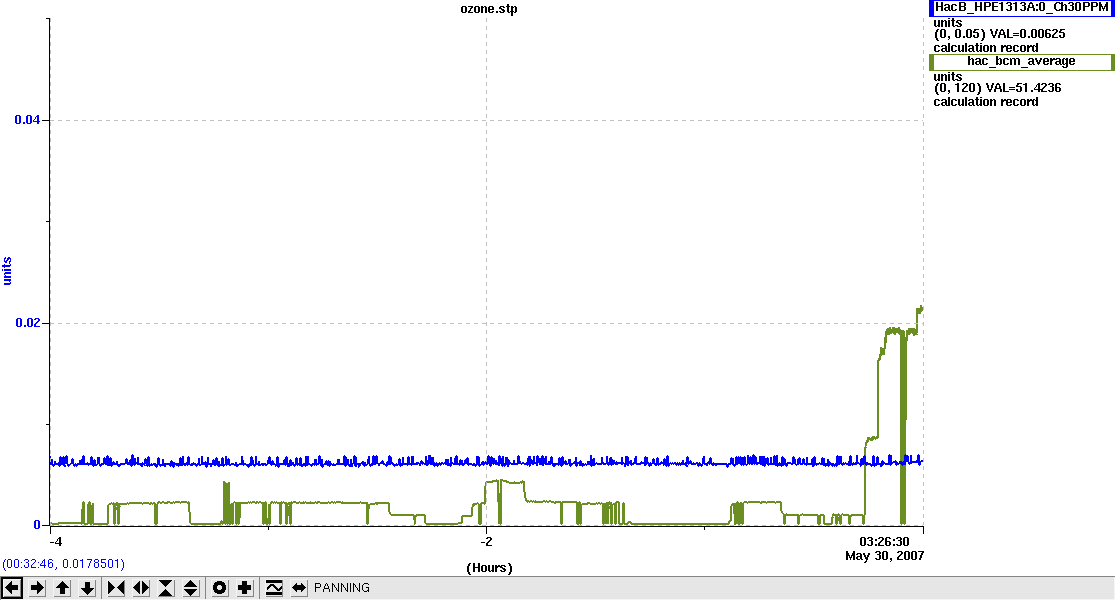Click the -4 hours x-axis label
The width and height of the screenshot is (1115, 600).
[55, 542]
